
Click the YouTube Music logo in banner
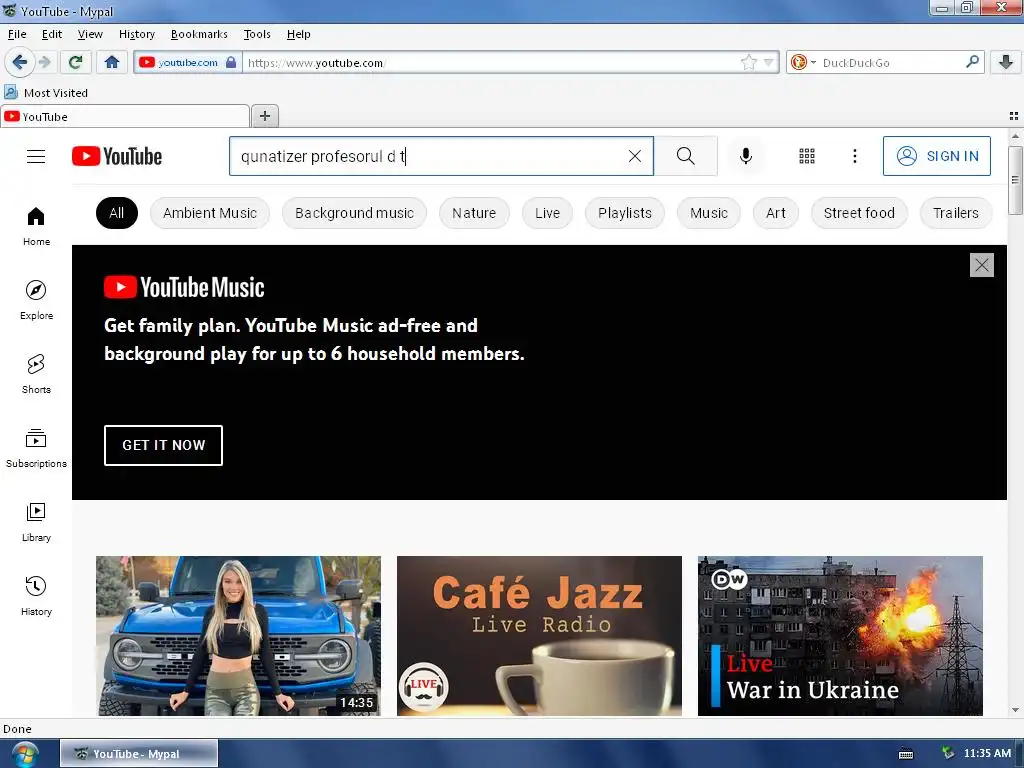[184, 287]
